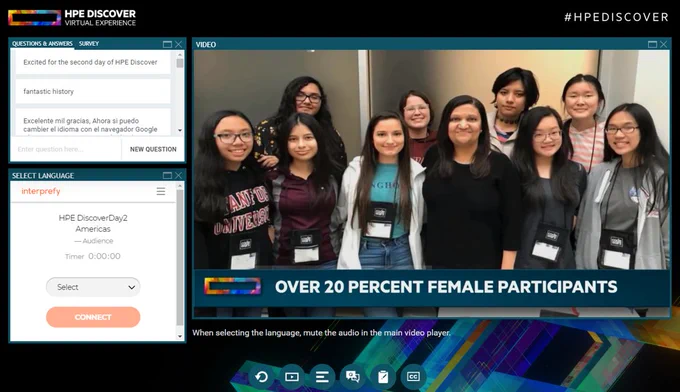
Task: Click the Select Language panel scrollbar
Action: [180, 258]
